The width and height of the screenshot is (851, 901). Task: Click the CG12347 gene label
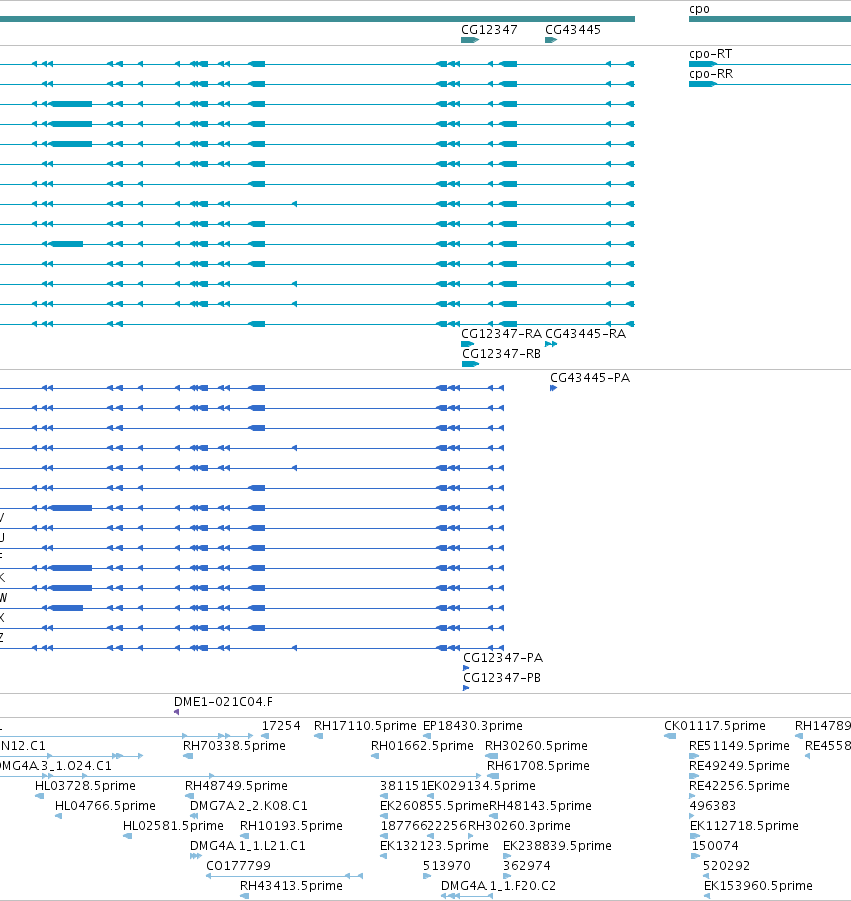(x=489, y=30)
